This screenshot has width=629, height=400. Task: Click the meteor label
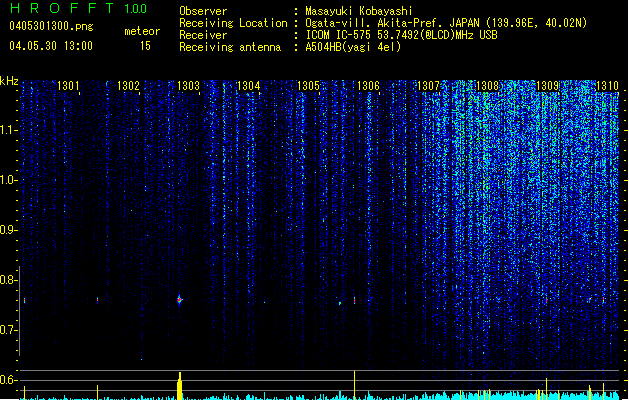coord(142,31)
